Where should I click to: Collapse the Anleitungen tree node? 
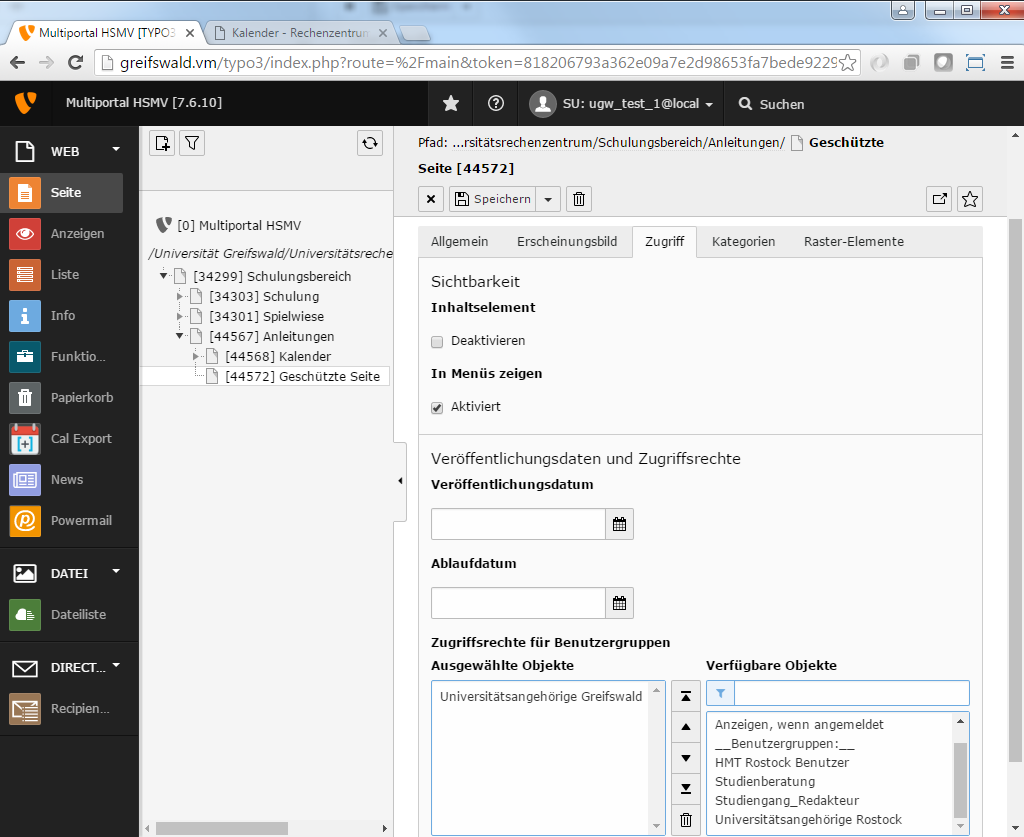click(180, 336)
